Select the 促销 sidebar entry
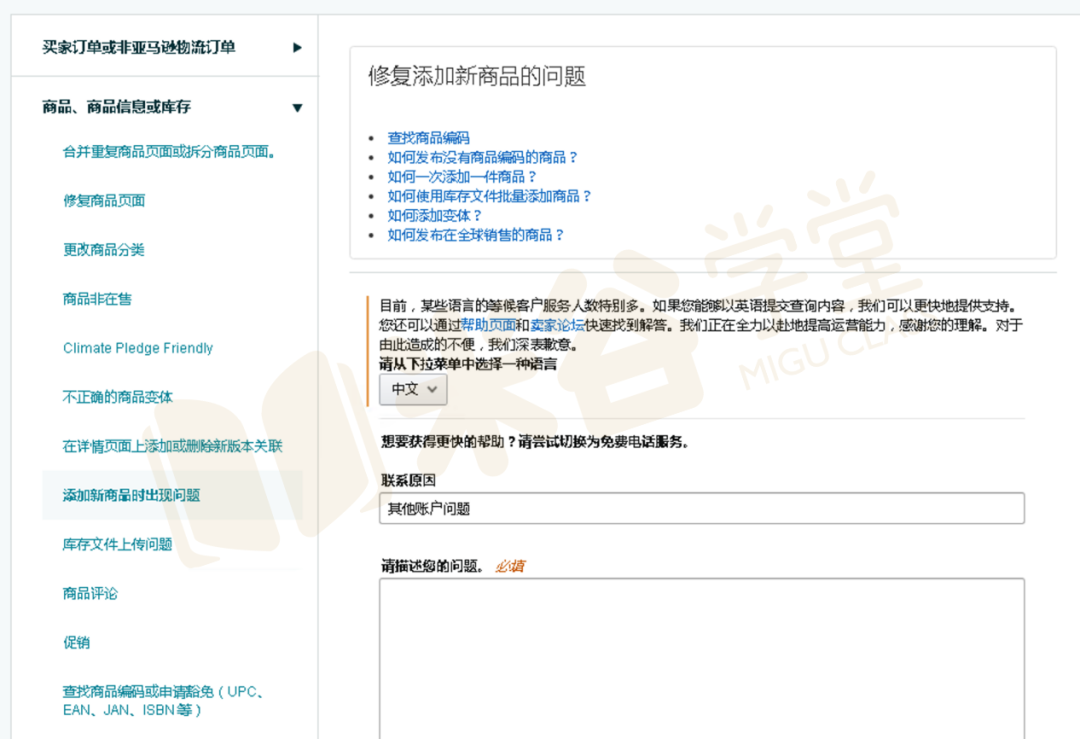The width and height of the screenshot is (1080, 739). (76, 643)
